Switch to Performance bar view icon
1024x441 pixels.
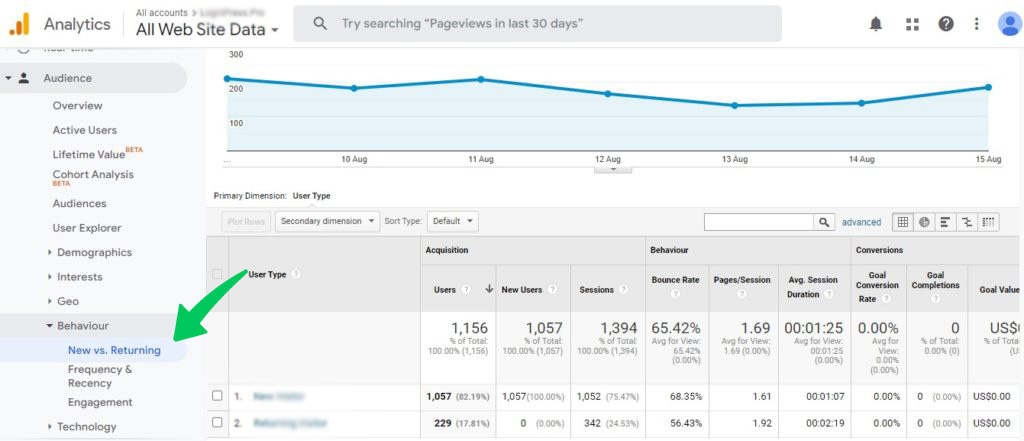pos(945,222)
